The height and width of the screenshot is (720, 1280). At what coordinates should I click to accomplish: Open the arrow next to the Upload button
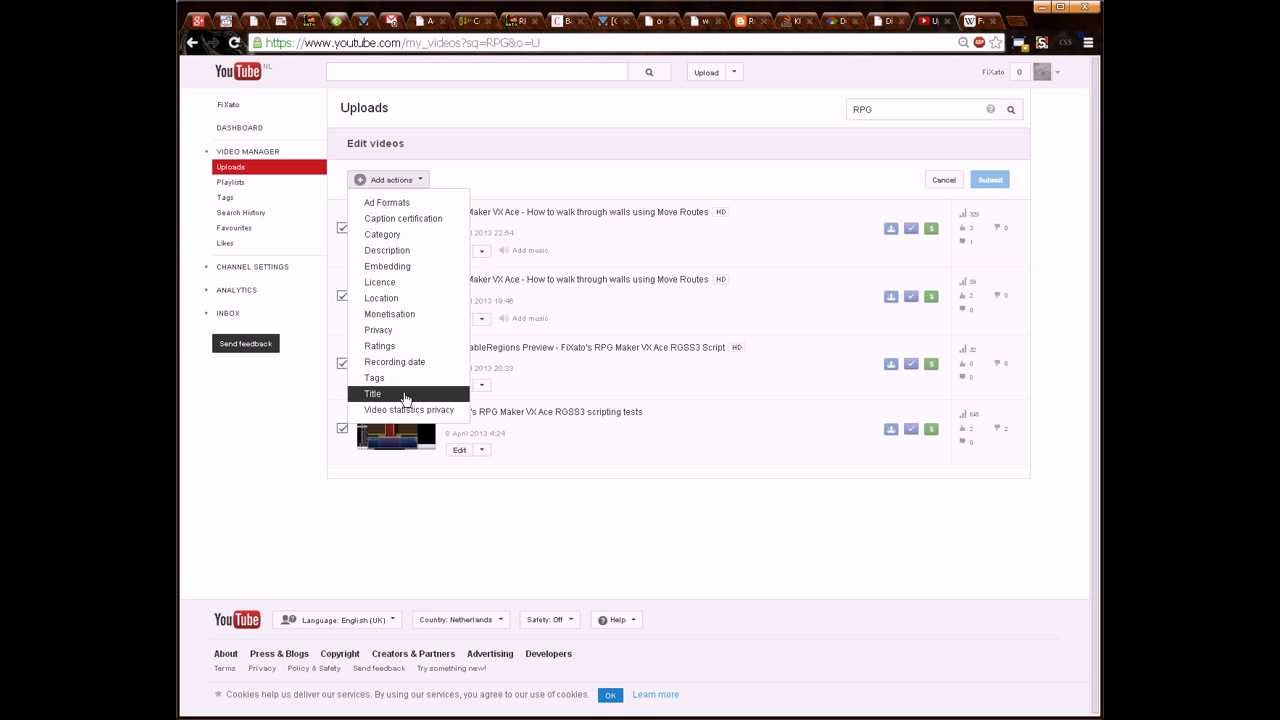tap(734, 72)
